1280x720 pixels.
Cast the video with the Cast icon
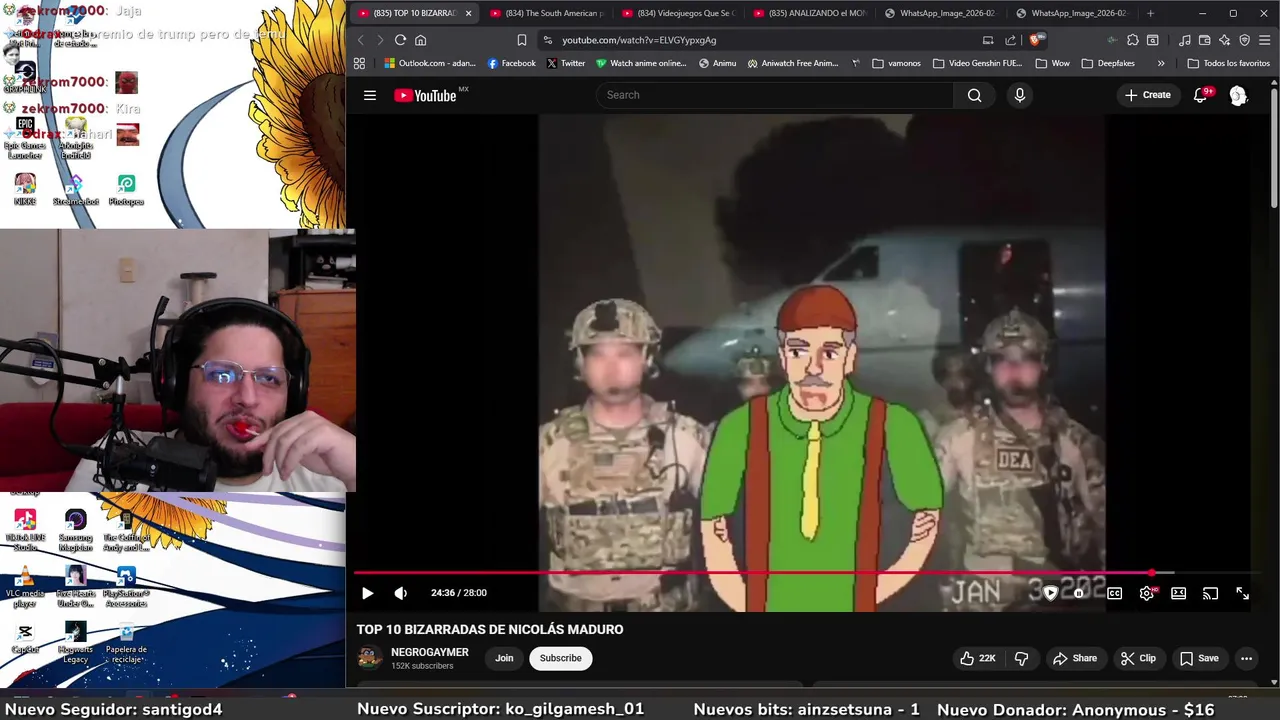point(1210,593)
